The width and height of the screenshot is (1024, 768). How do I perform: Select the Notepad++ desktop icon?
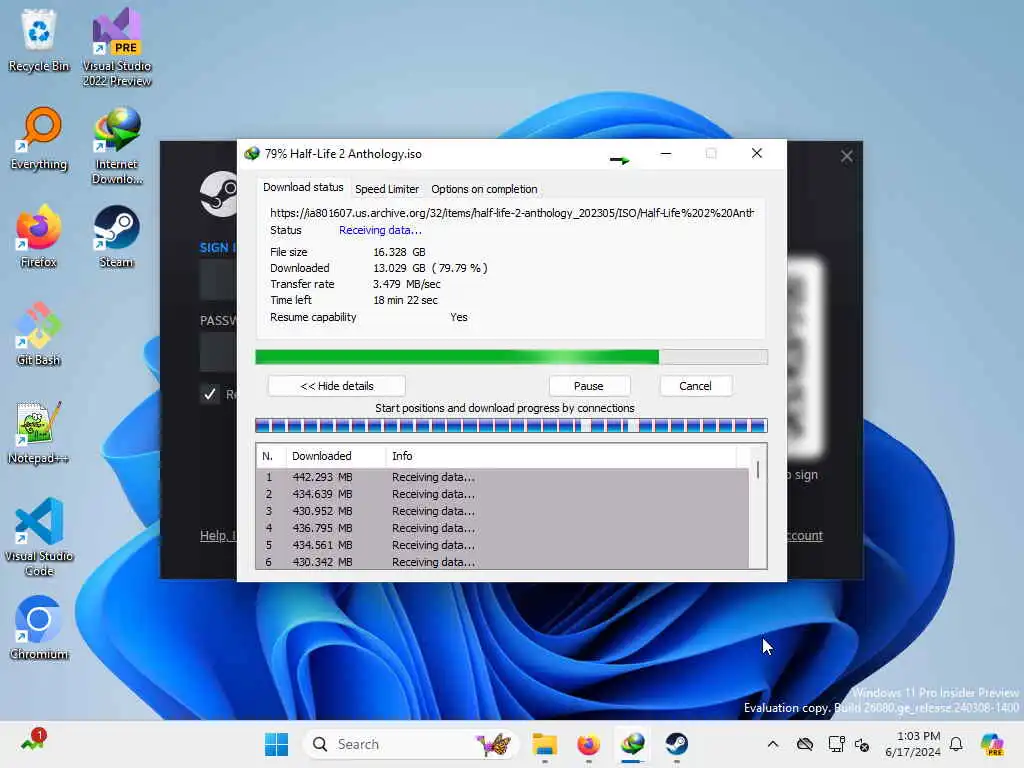pyautogui.click(x=39, y=432)
